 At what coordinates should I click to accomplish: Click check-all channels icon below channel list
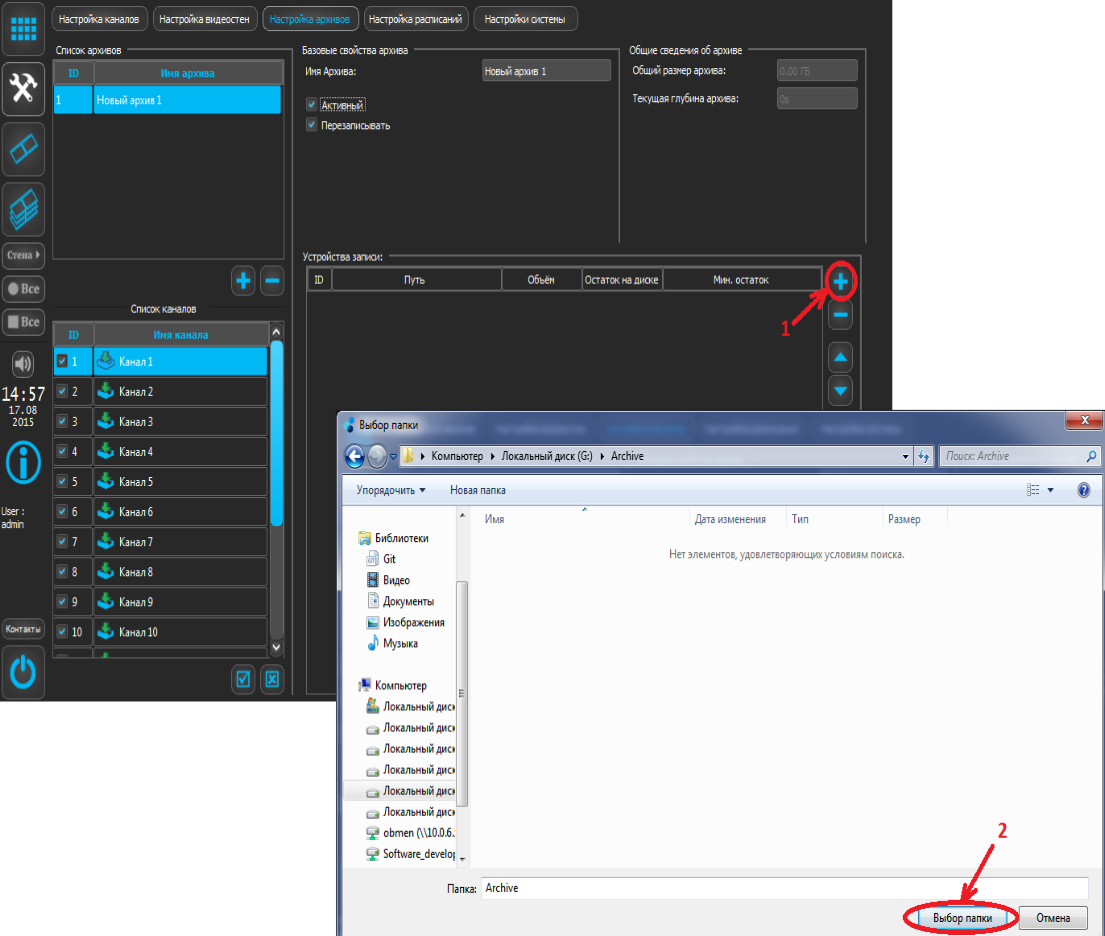[x=242, y=679]
